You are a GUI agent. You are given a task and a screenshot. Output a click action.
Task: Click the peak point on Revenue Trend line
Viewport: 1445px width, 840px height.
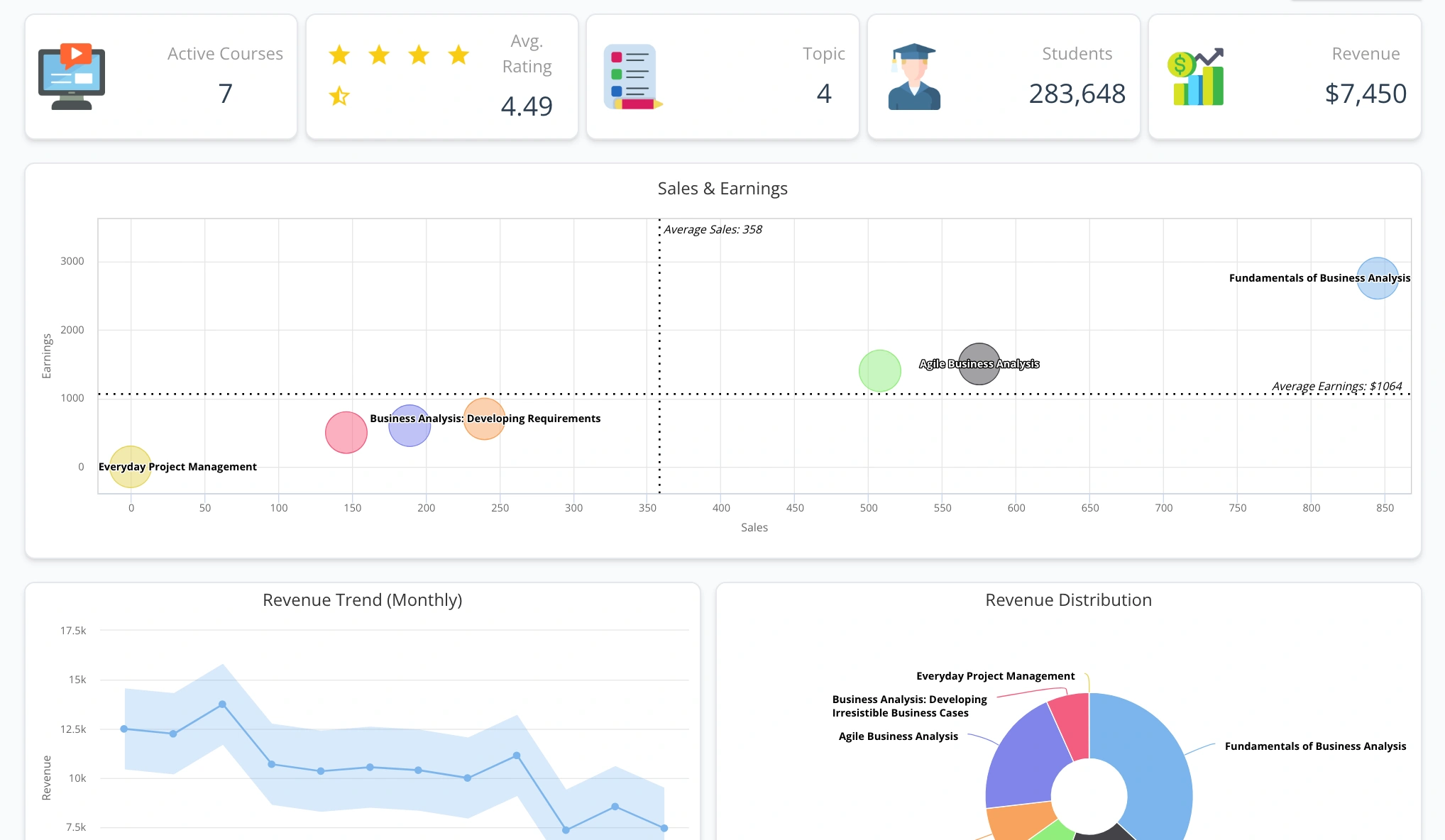pyautogui.click(x=222, y=704)
